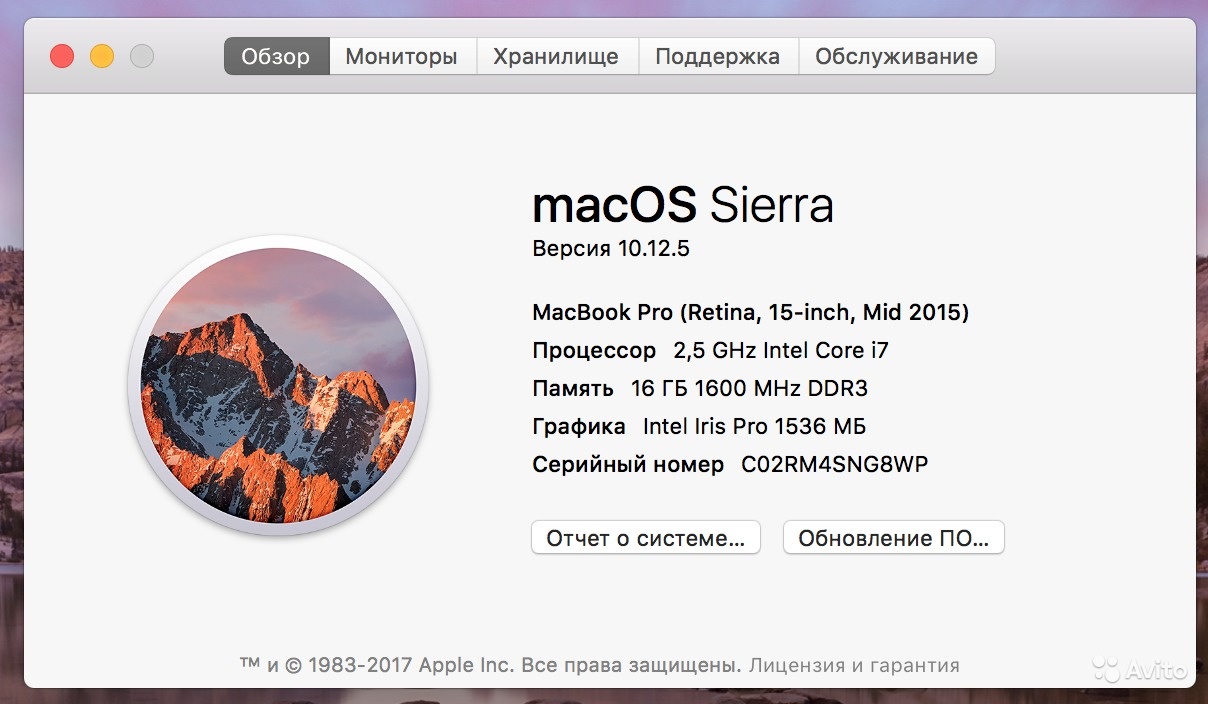
Task: Click the greyed-out zoom window button
Action: pos(142,56)
